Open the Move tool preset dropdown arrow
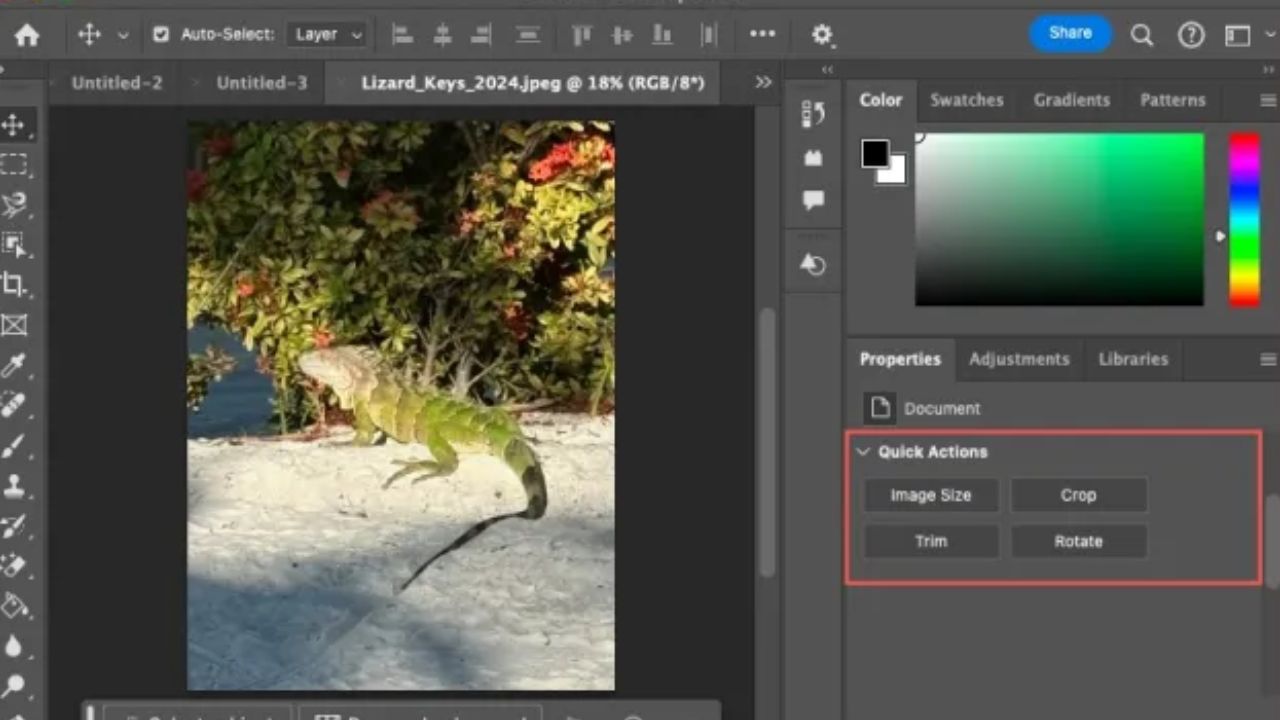Screen dimensions: 1280x720 point(123,35)
